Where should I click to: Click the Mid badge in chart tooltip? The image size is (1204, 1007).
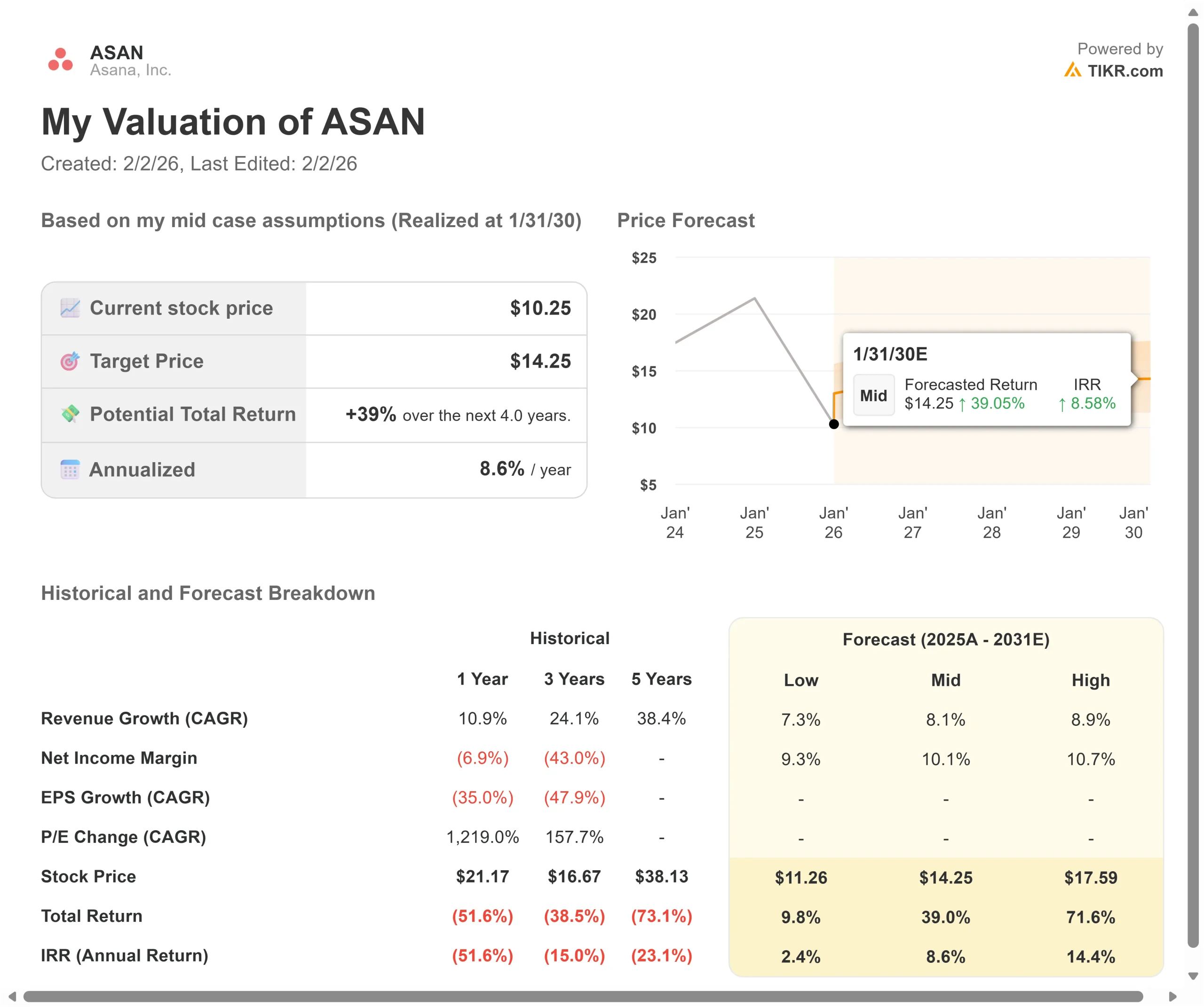(x=873, y=395)
